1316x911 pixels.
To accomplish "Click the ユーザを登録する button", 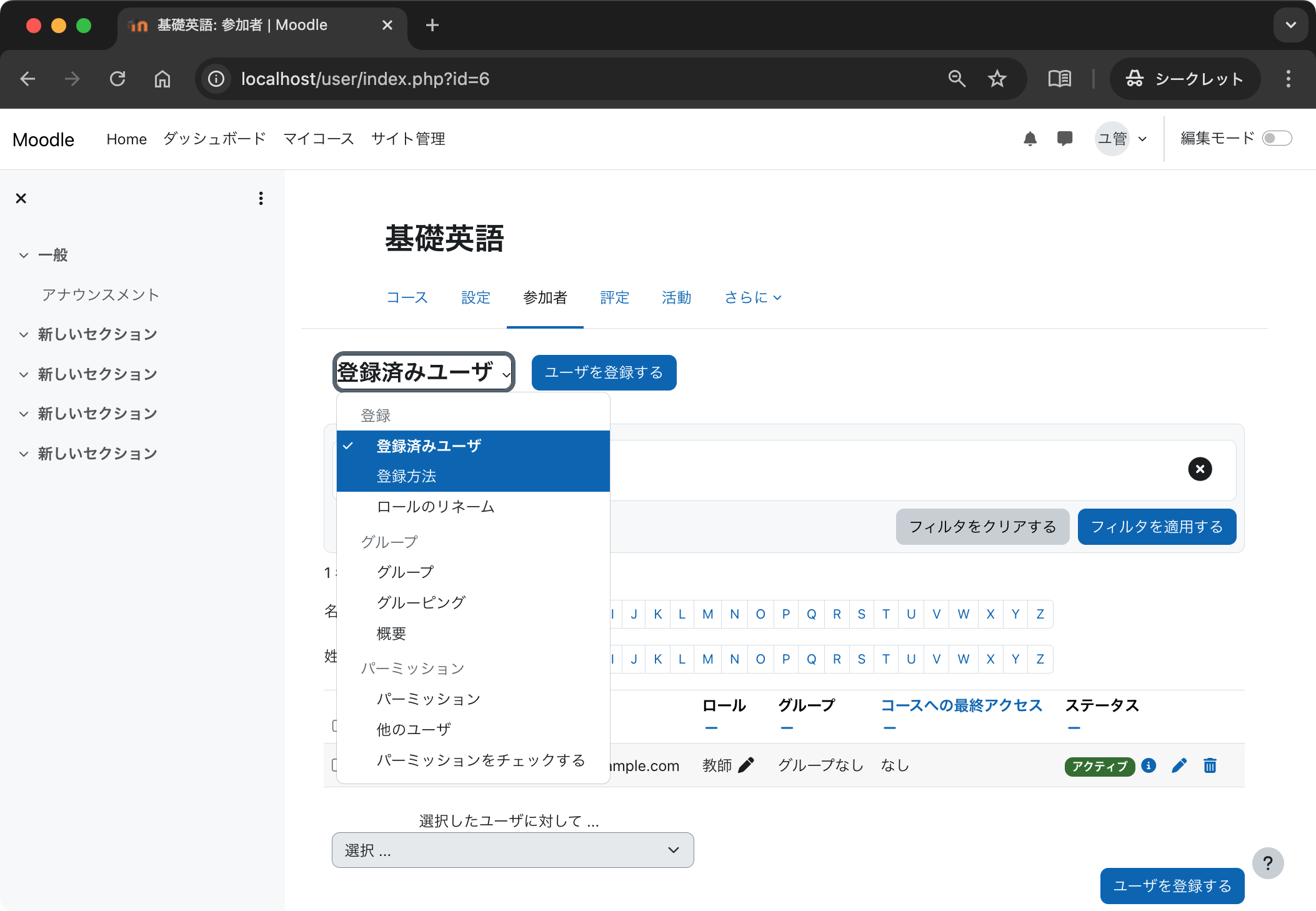I will pyautogui.click(x=603, y=372).
